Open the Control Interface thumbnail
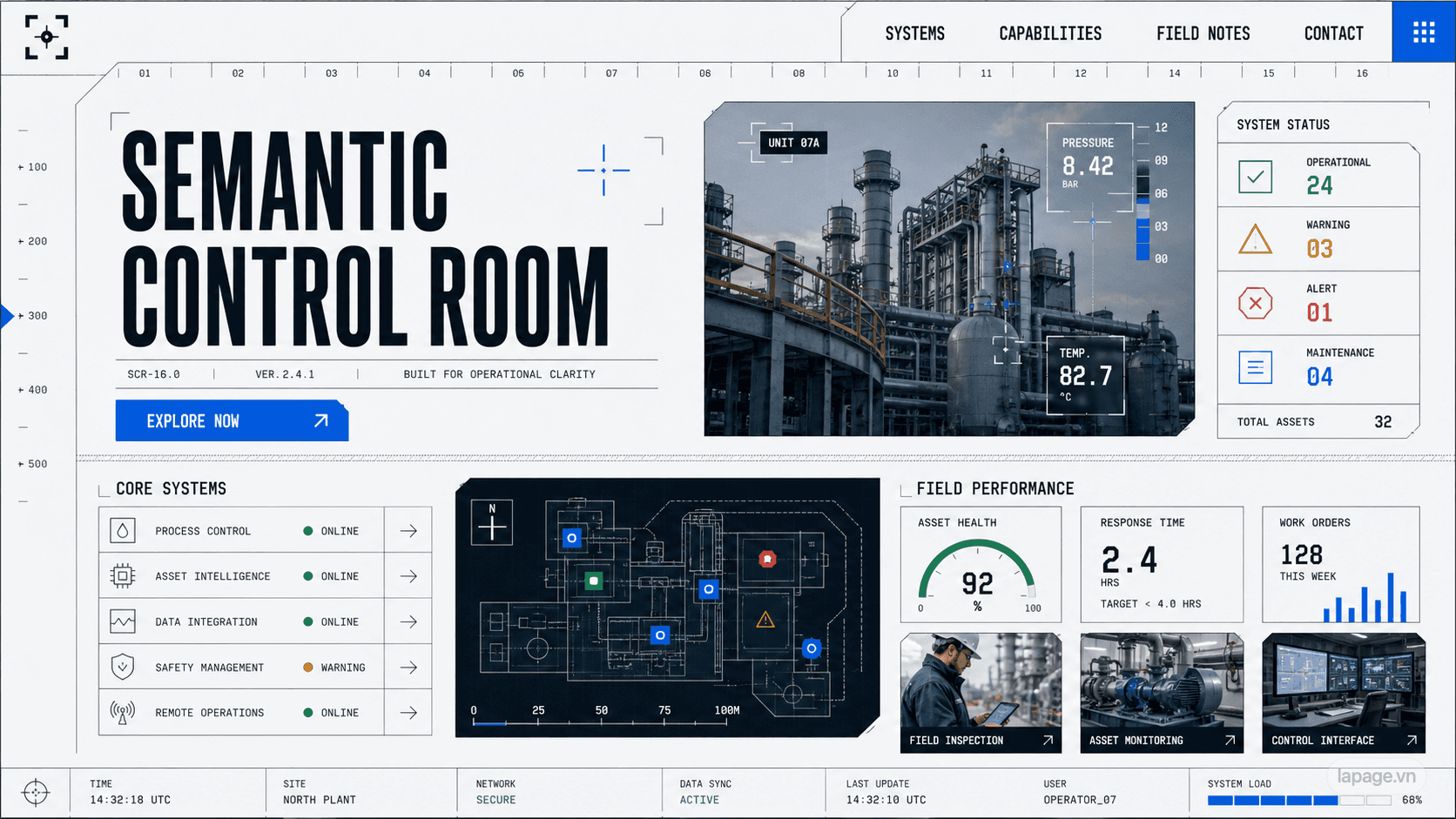Screen dimensions: 1456x819 tap(1344, 693)
